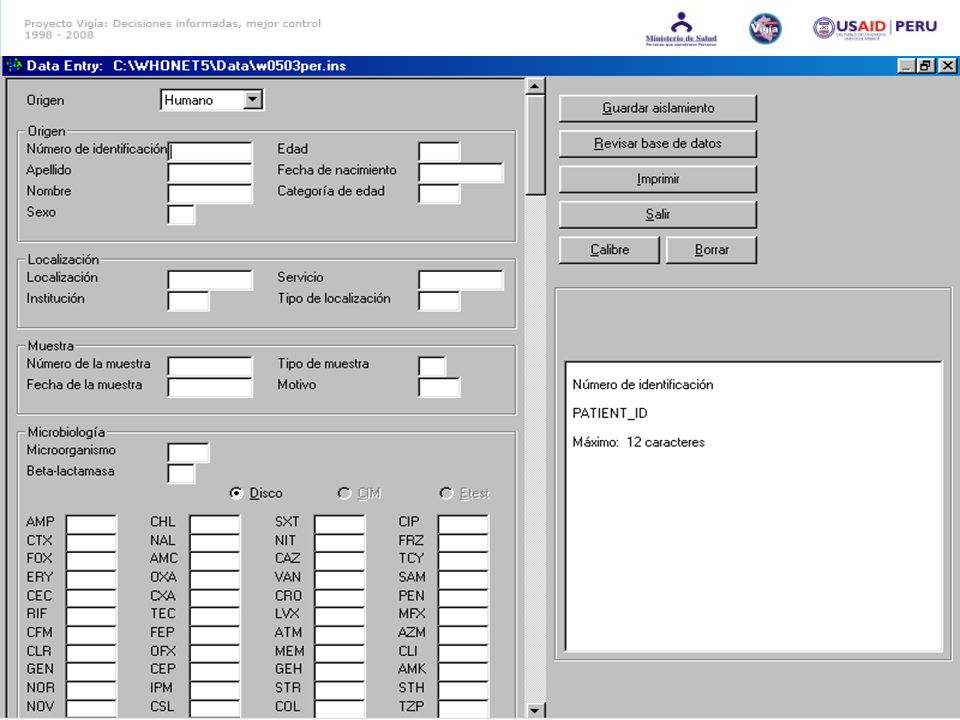The image size is (960, 720).
Task: Click the AMP antibiotic field
Action: 91,524
